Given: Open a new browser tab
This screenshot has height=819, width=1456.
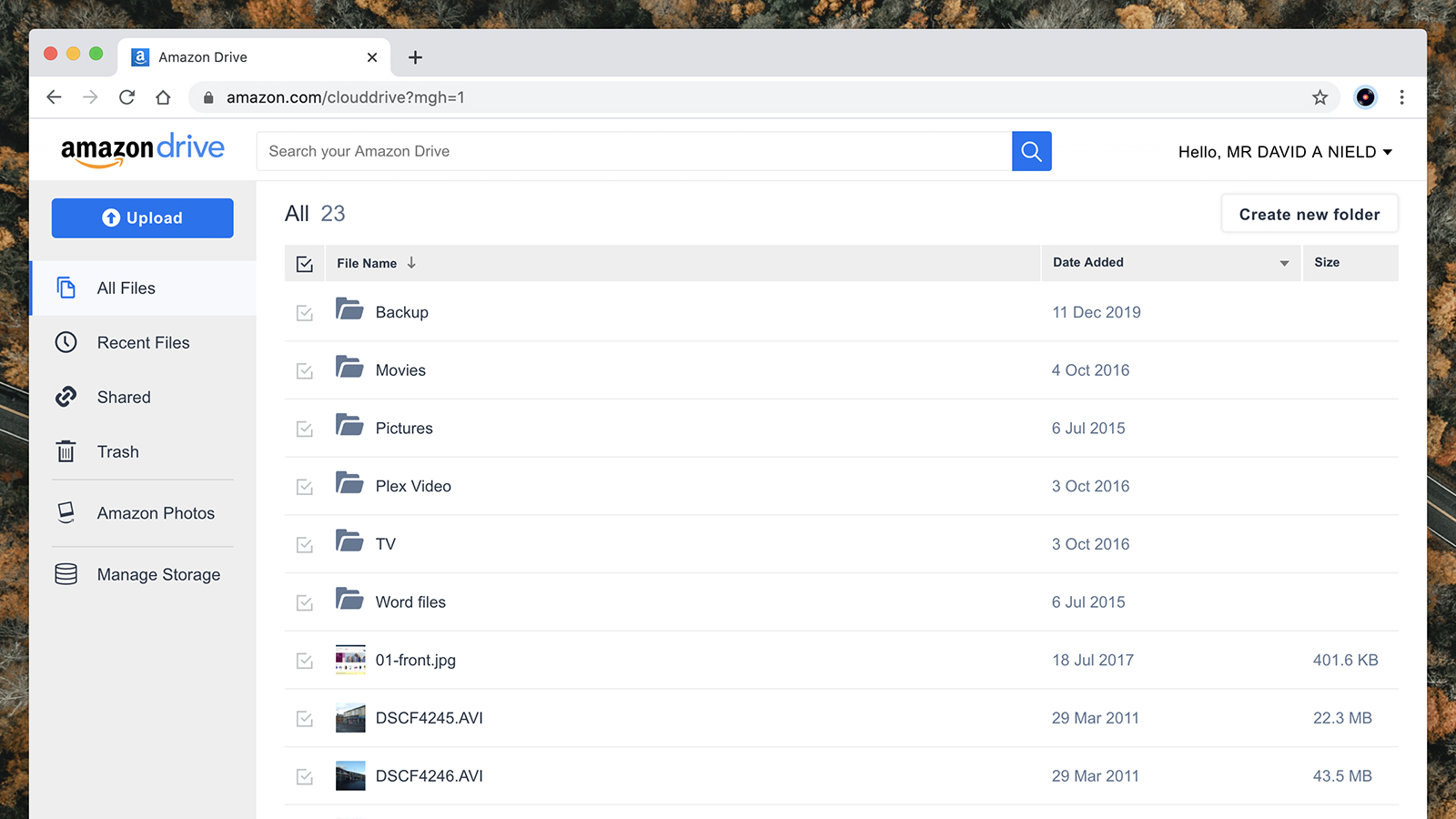Looking at the screenshot, I should pyautogui.click(x=415, y=56).
